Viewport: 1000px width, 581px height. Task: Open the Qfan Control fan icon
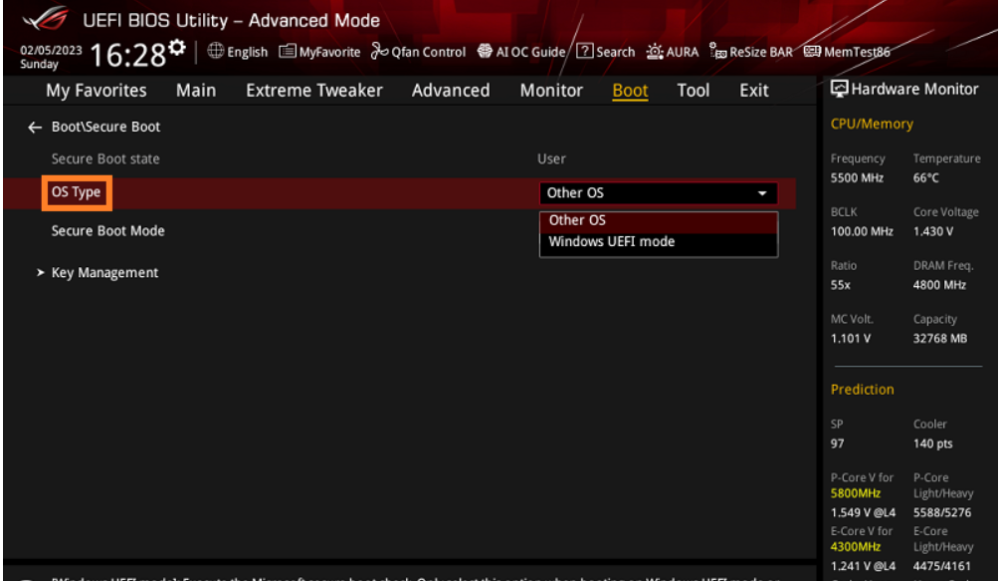379,51
